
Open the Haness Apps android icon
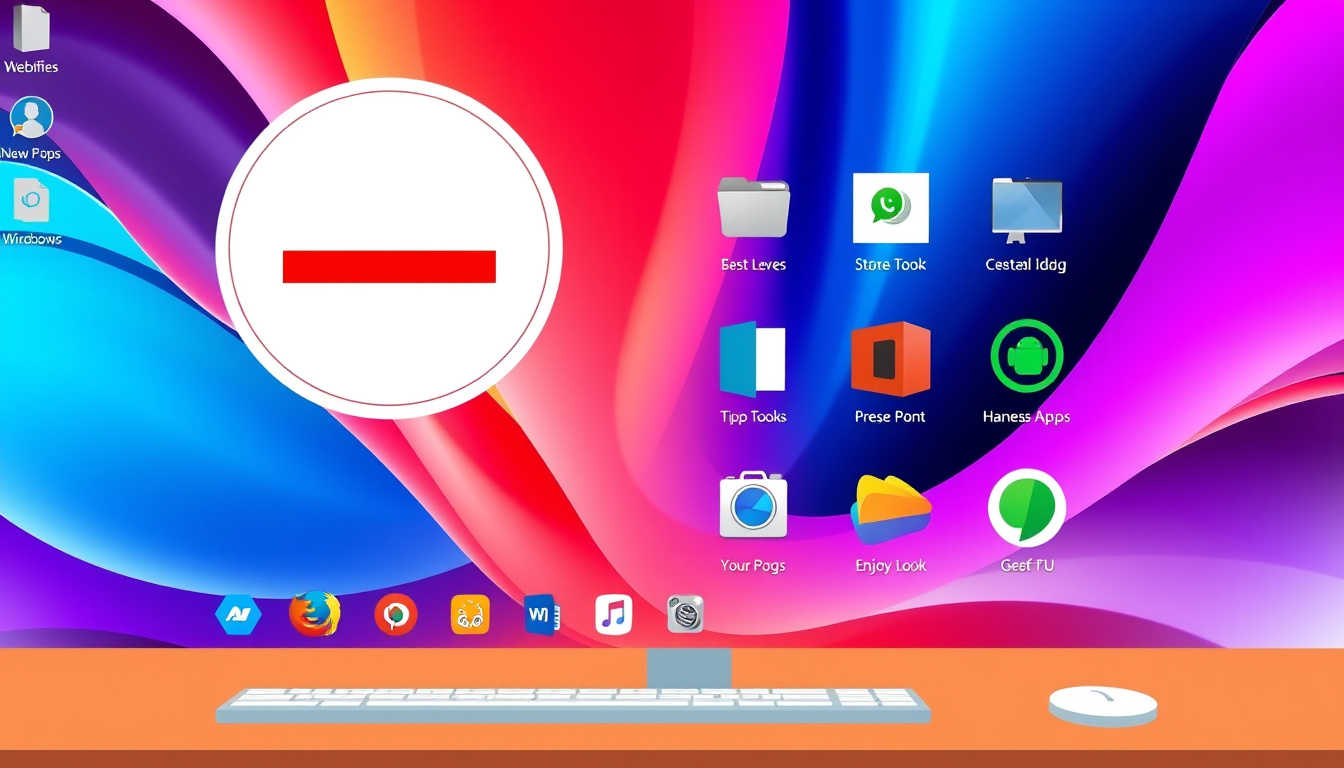pos(1026,356)
